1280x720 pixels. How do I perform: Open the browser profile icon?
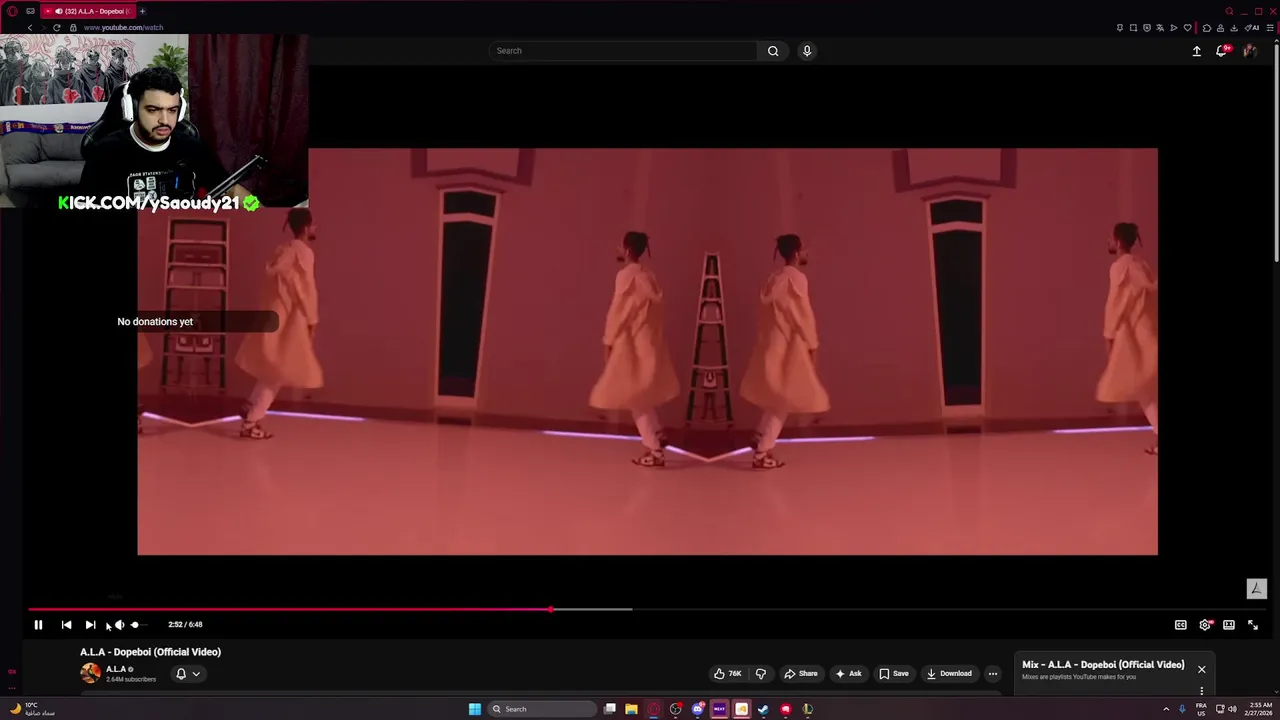coord(1220,28)
